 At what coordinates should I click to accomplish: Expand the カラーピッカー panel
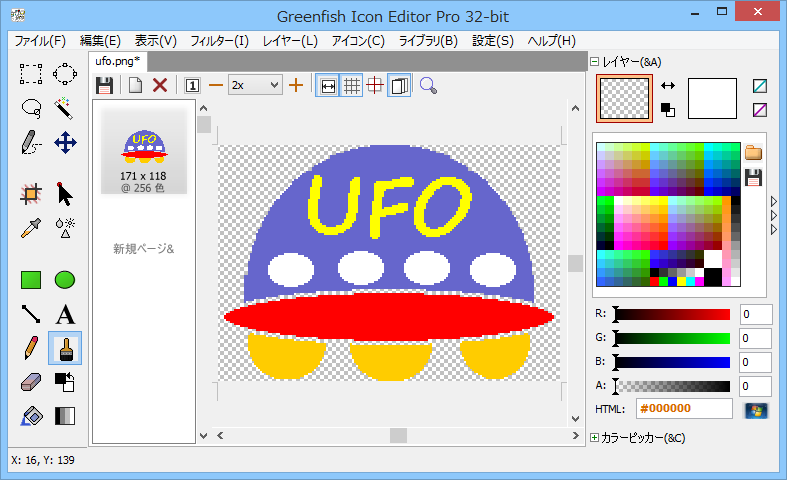coord(595,438)
